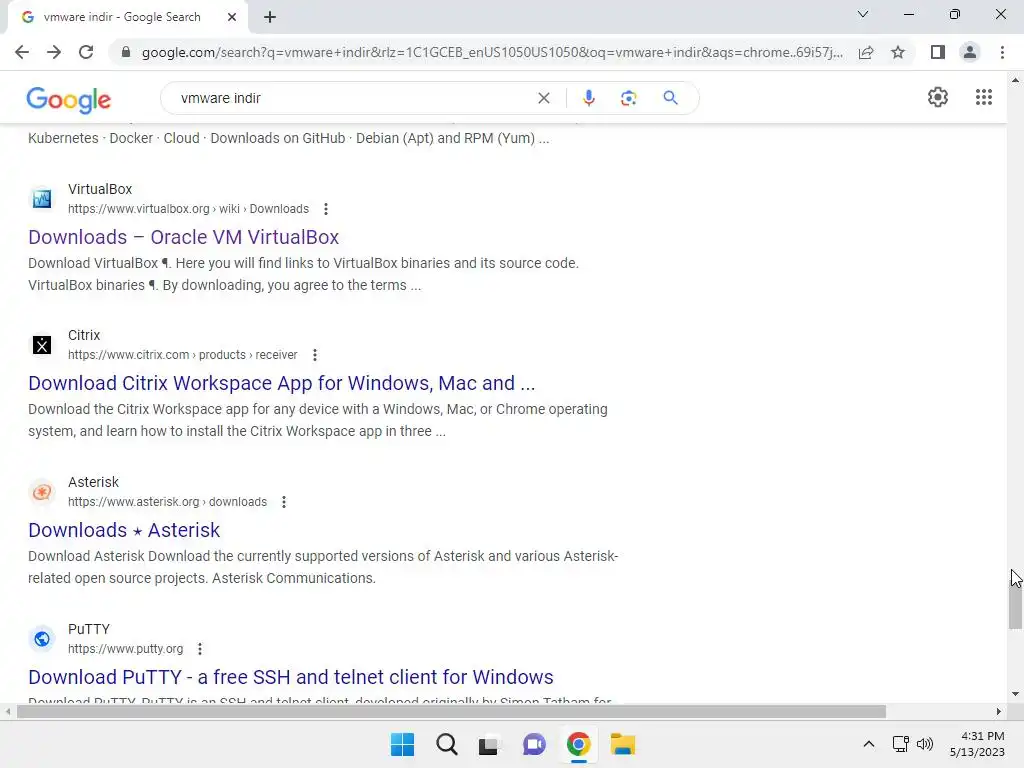
Task: Click the horizontal scrollbar right arrow
Action: click(999, 711)
